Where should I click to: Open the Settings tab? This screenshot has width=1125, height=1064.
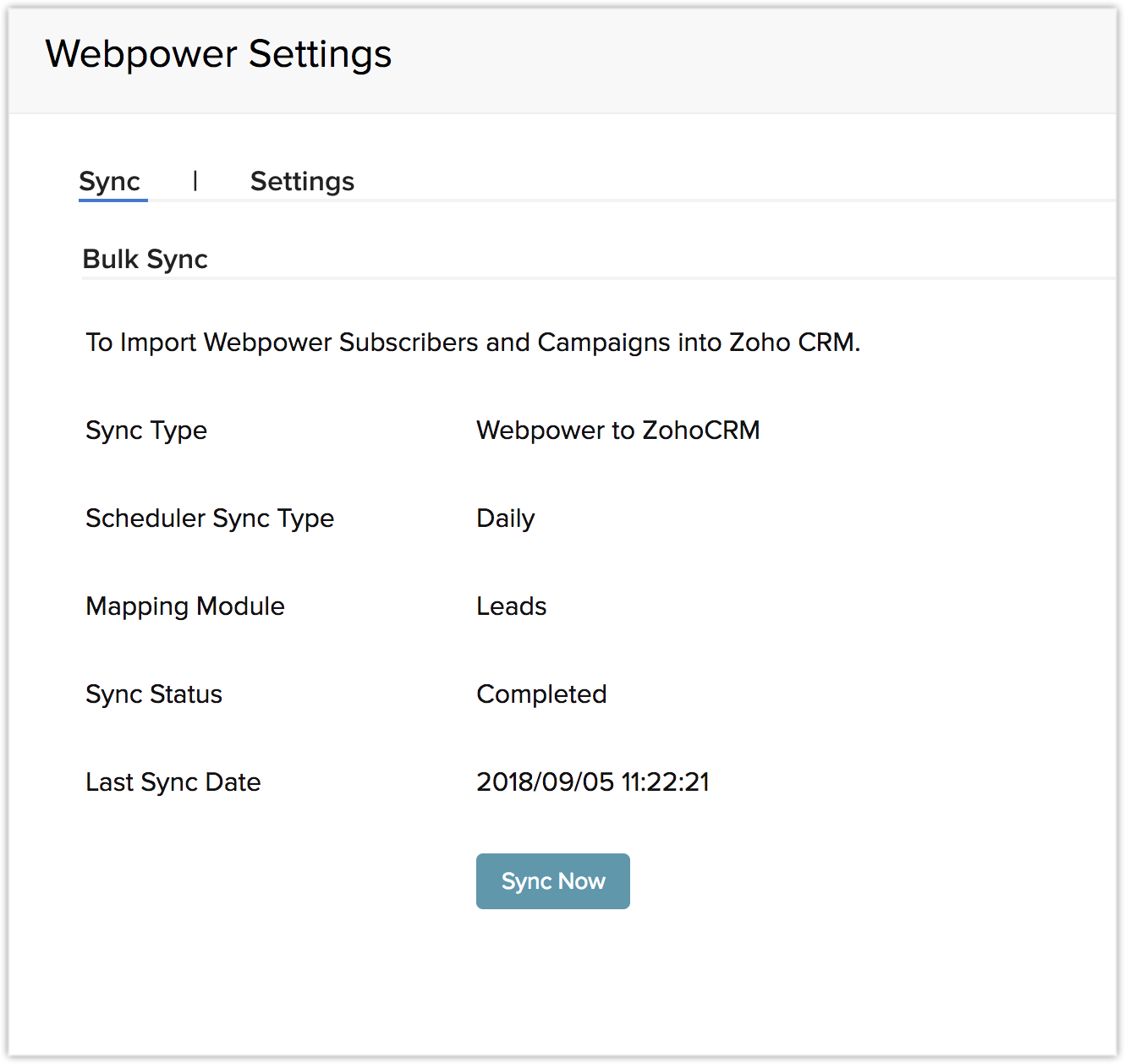pyautogui.click(x=302, y=182)
